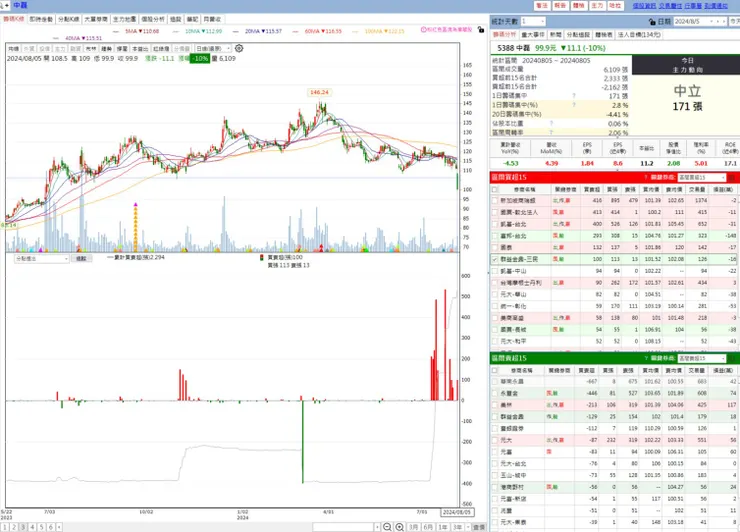Open the 月營收 tab
The height and width of the screenshot is (532, 740).
tap(212, 19)
